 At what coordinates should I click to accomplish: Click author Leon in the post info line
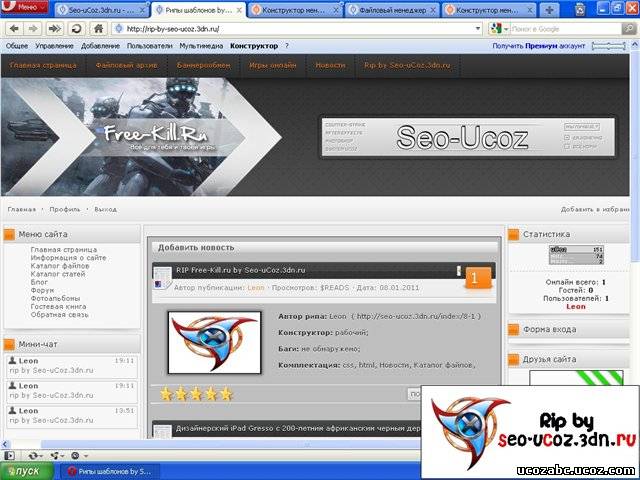tap(256, 288)
